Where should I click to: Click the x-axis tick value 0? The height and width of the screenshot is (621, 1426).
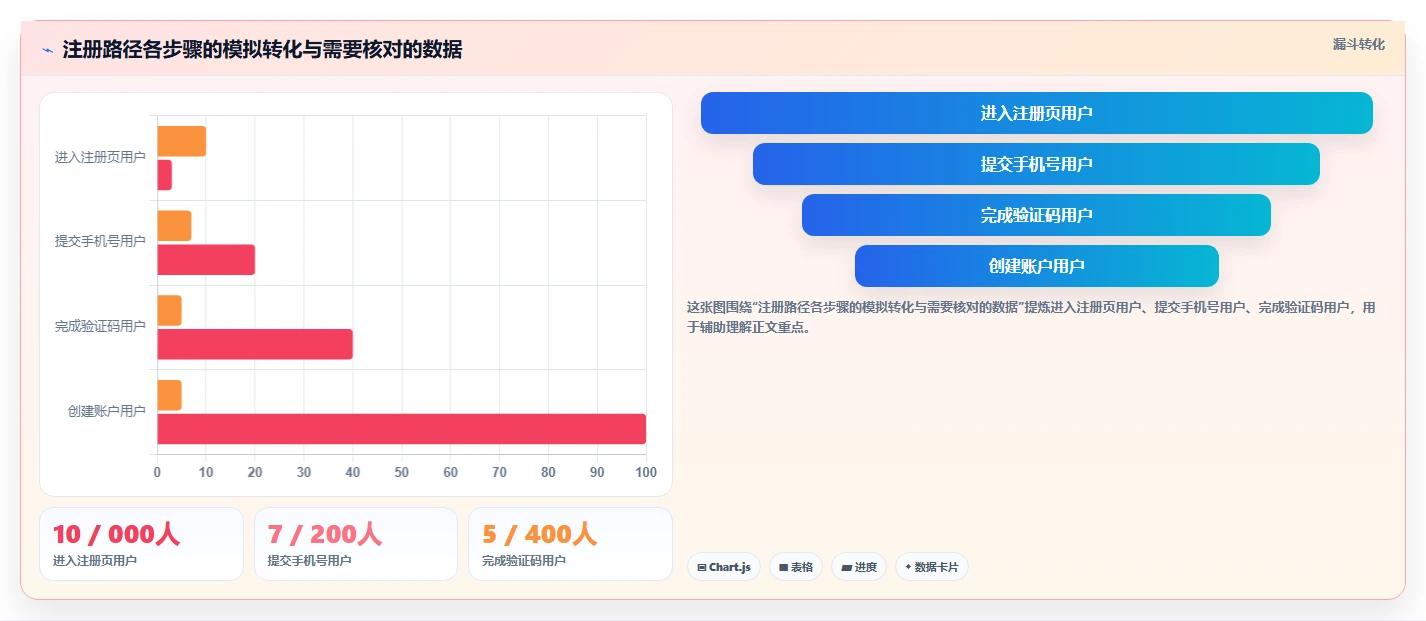(157, 472)
